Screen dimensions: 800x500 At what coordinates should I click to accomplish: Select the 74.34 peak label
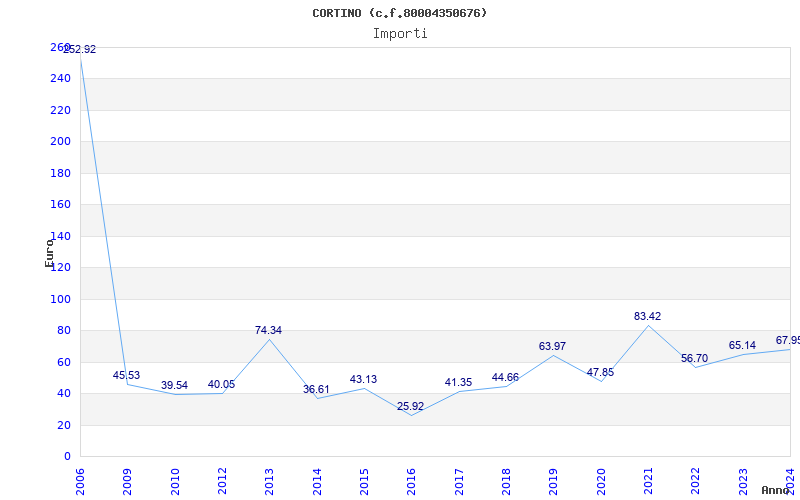[x=268, y=331]
